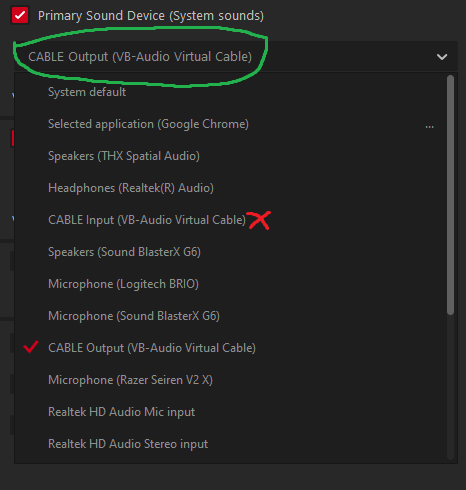Select System default from the list
Screen dimensions: 466x490
pos(230,92)
